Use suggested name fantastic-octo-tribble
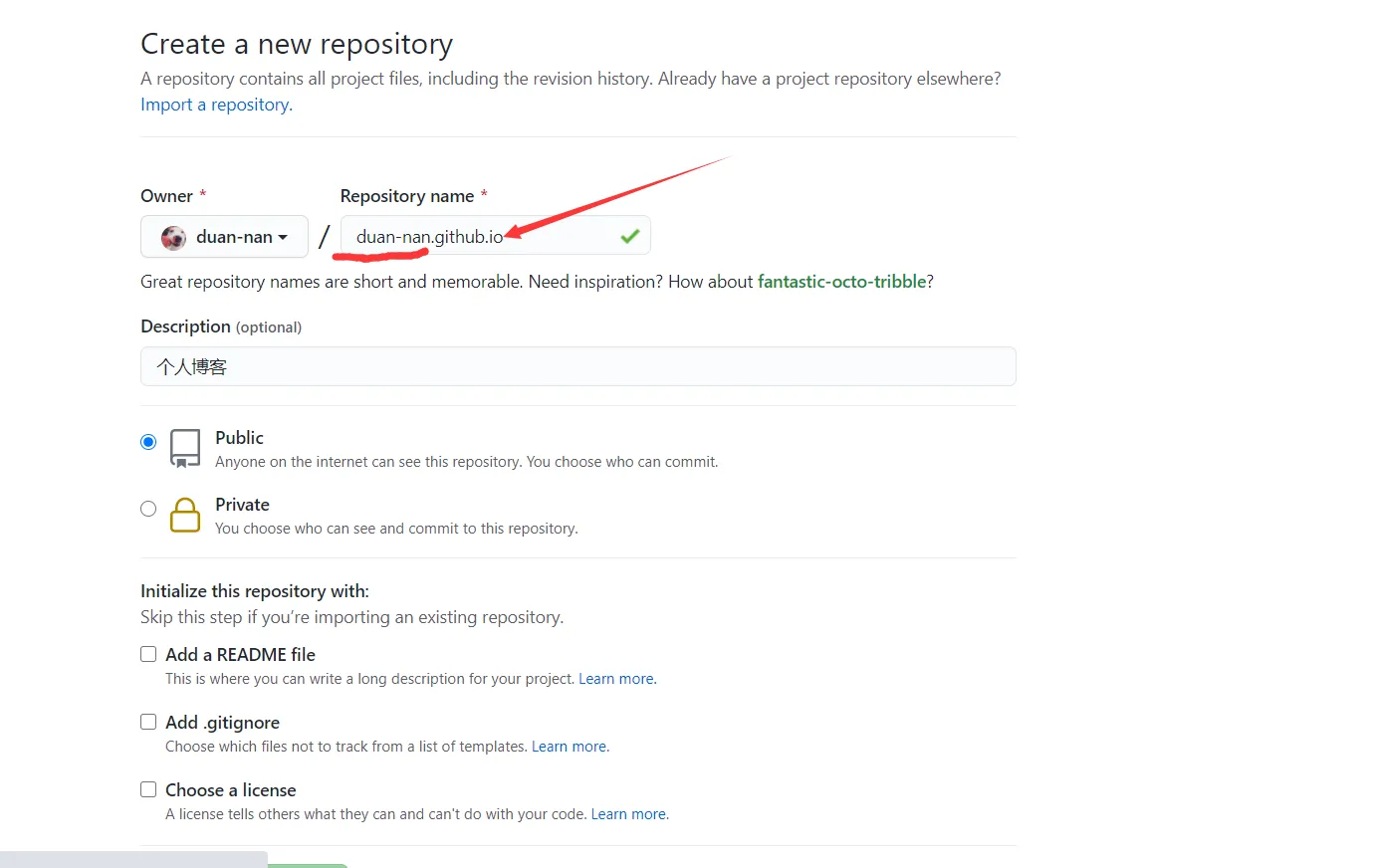 841,282
